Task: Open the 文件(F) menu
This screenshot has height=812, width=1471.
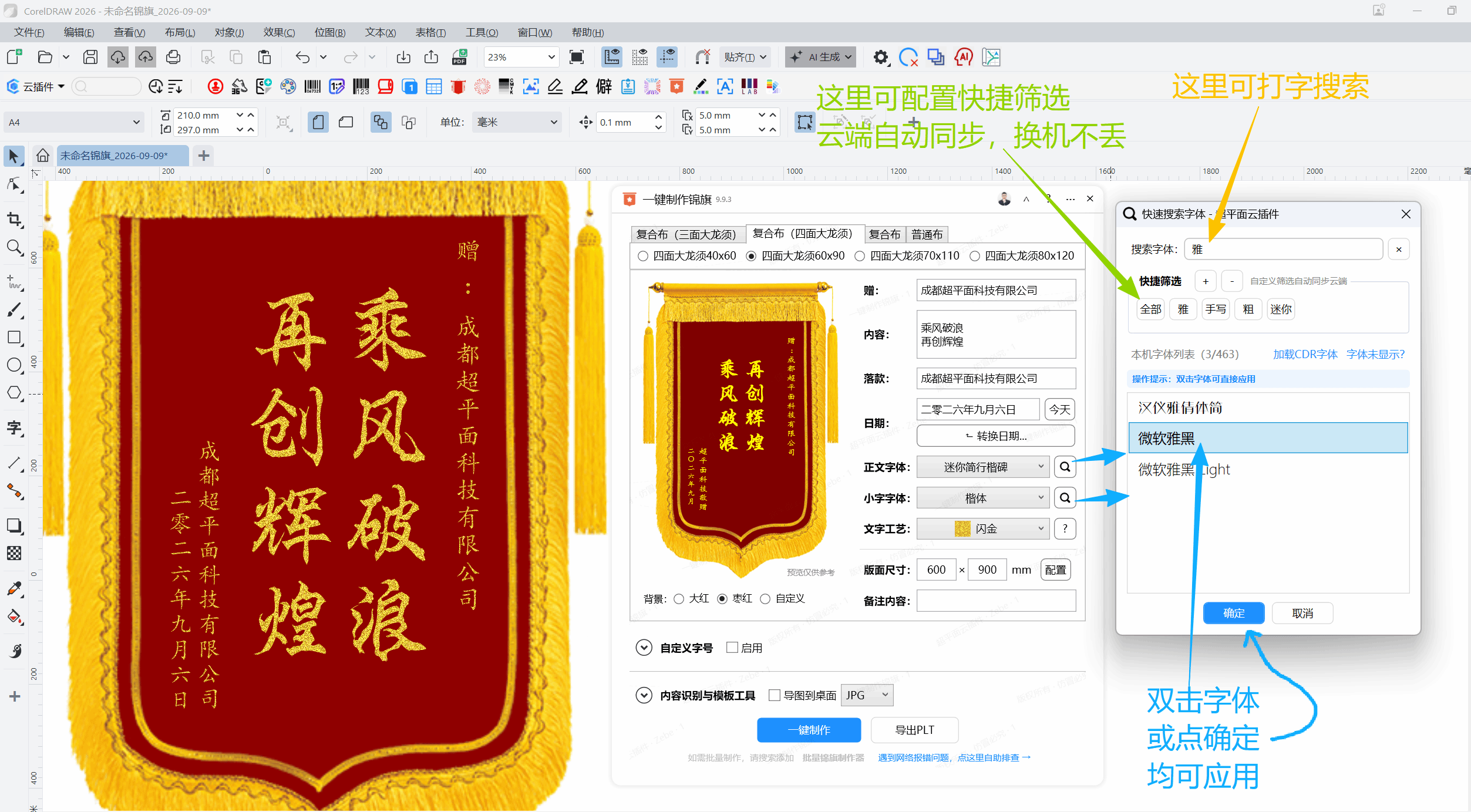Action: point(29,32)
